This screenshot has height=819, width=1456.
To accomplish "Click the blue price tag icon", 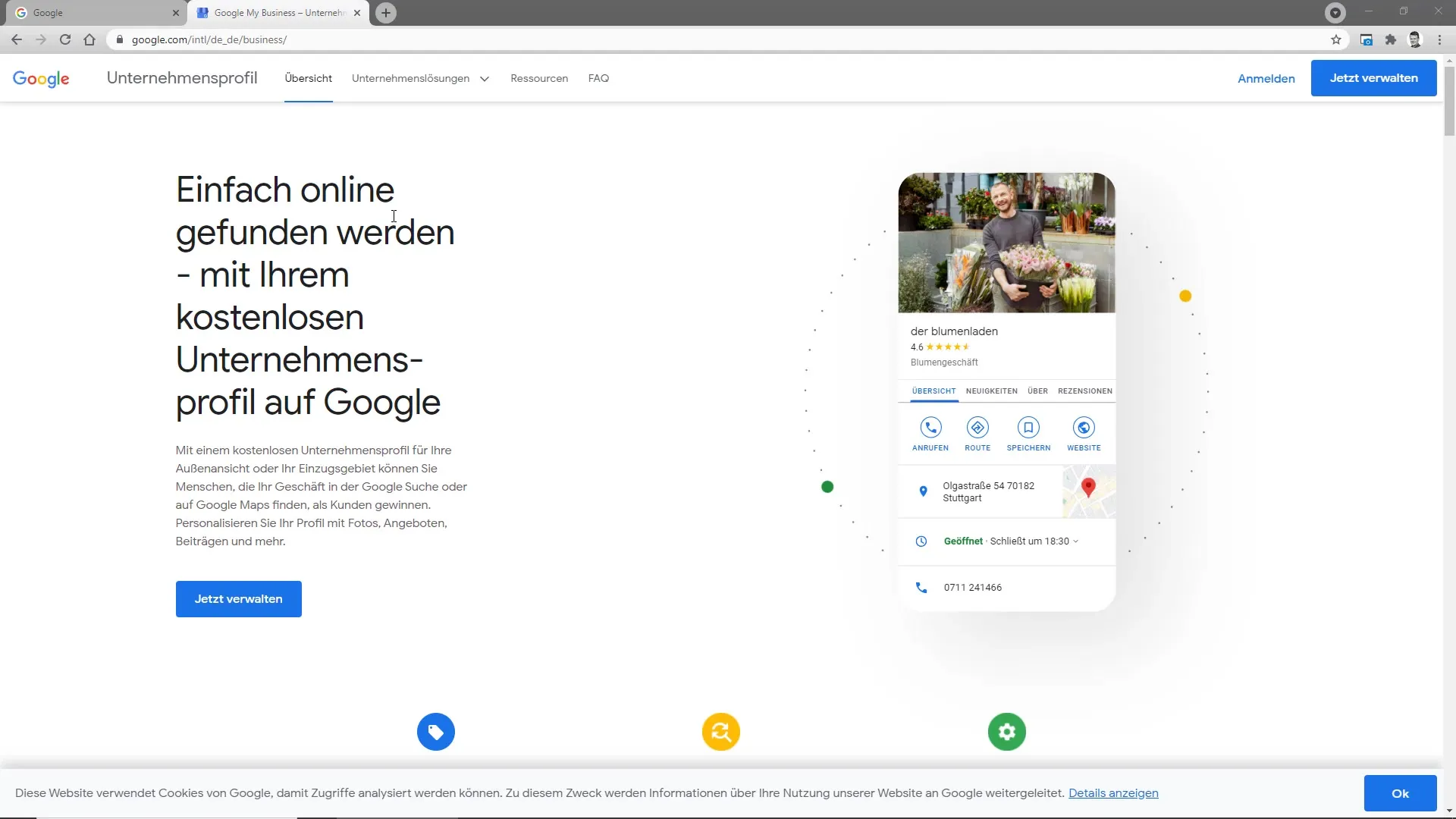I will (436, 732).
